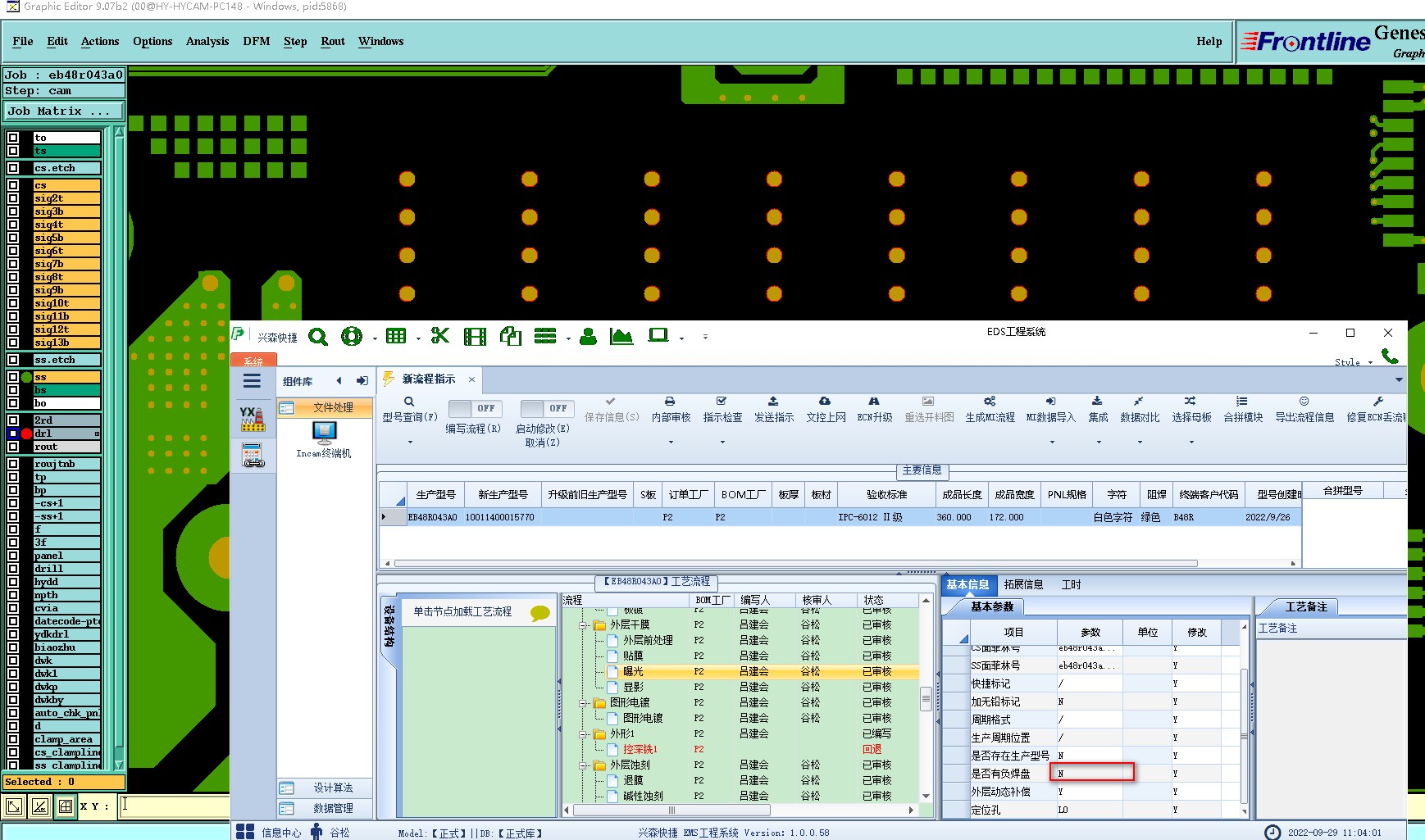
Task: Open the Rout menu
Action: click(333, 41)
